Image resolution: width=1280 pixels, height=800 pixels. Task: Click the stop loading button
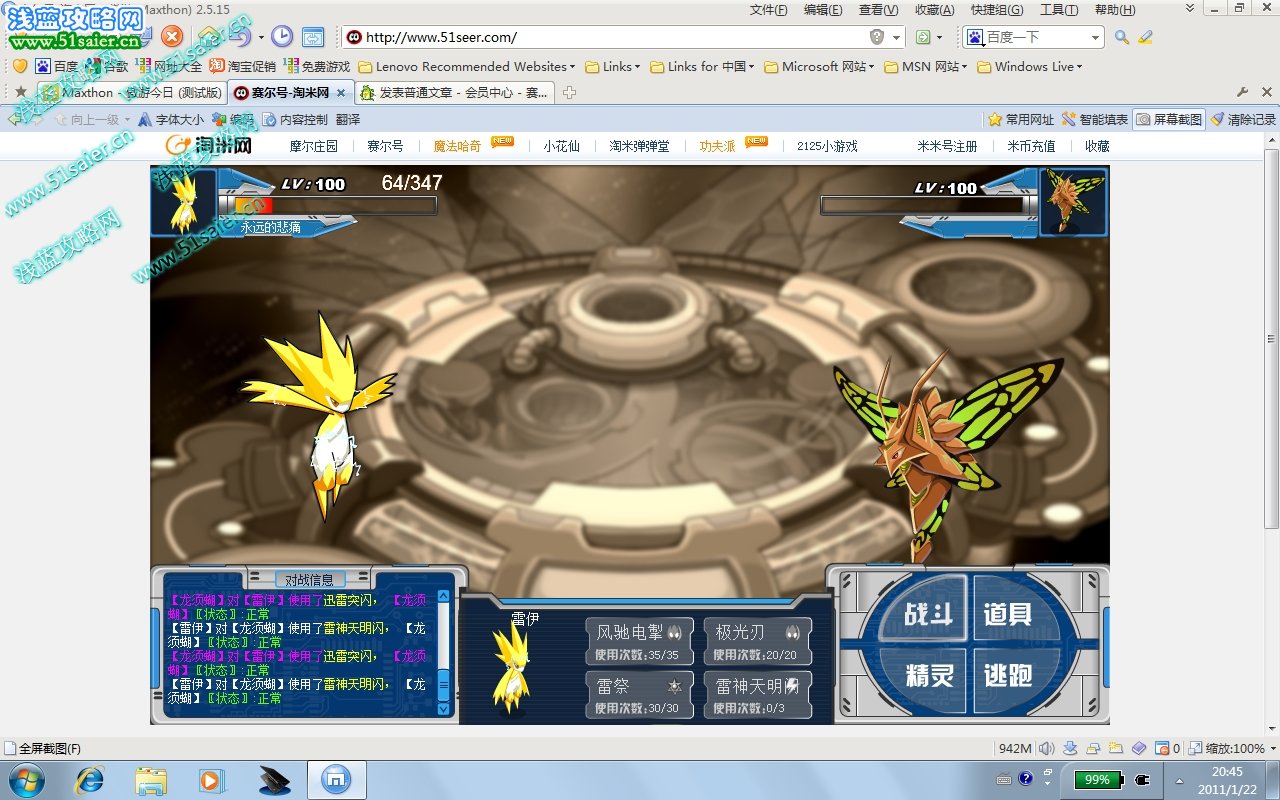click(172, 37)
